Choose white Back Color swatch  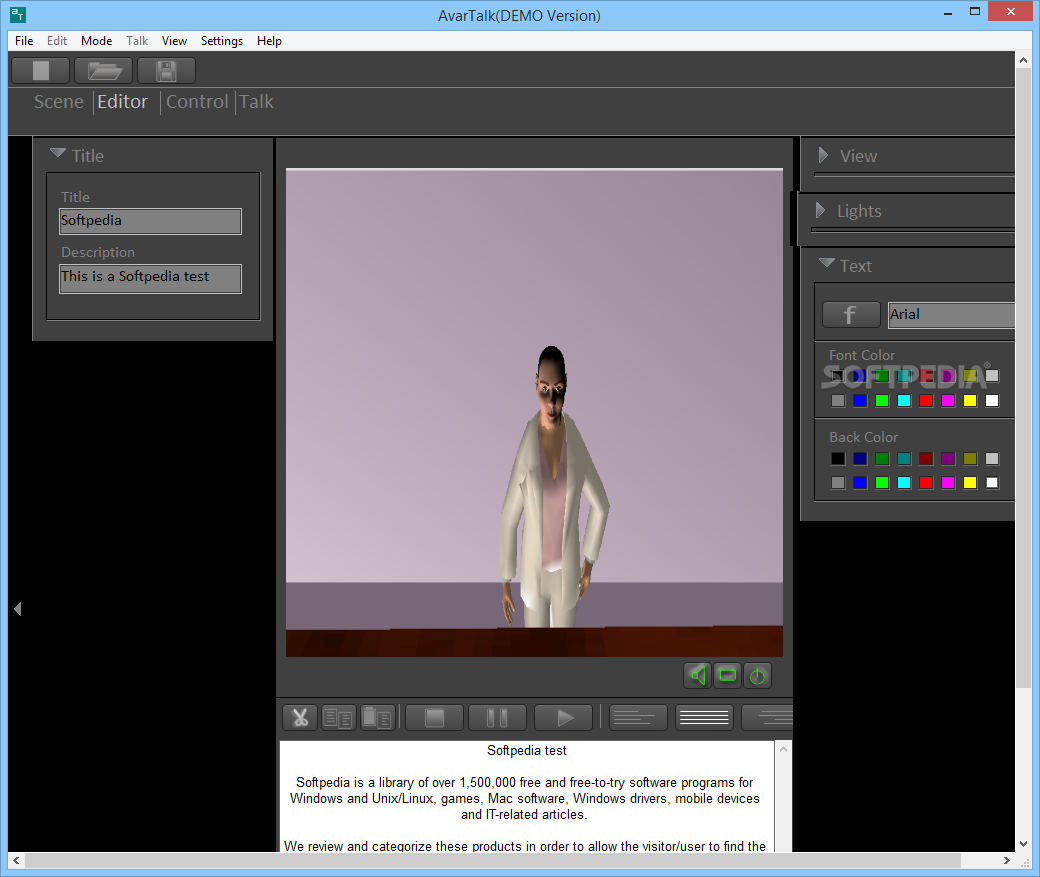coord(992,482)
